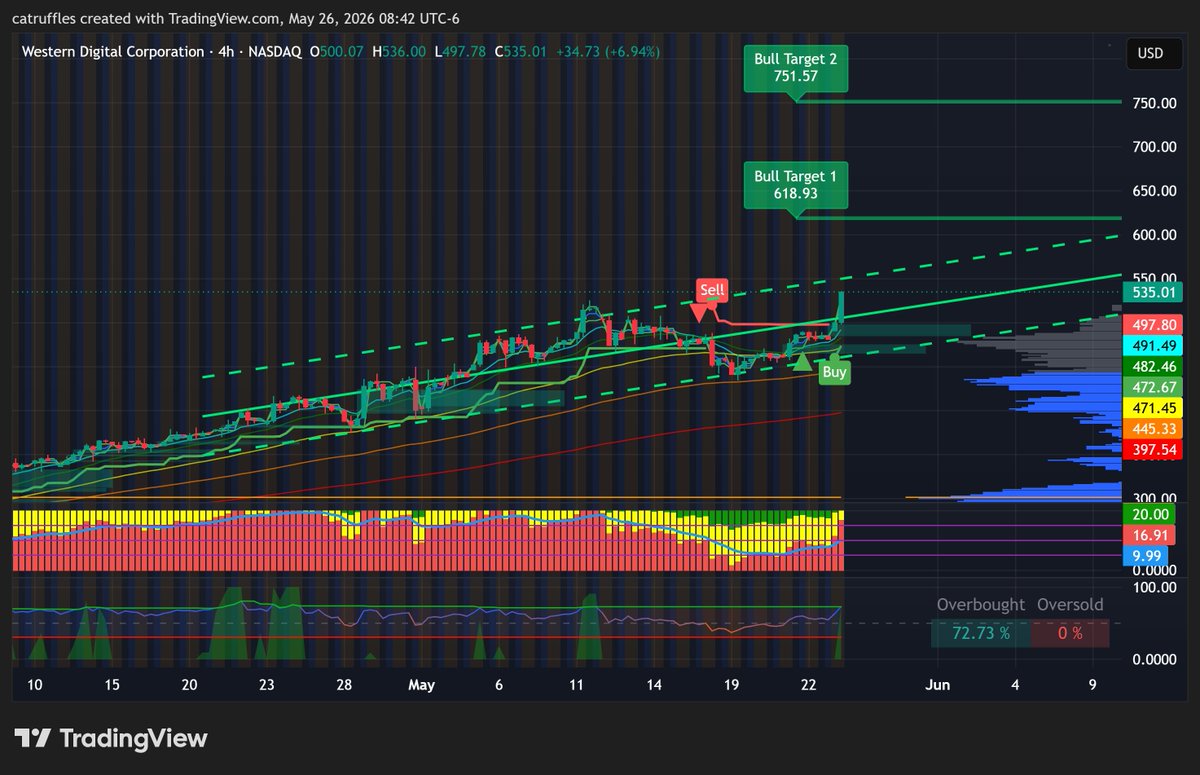Click the red Sell! signal label
The image size is (1200, 775).
point(712,291)
